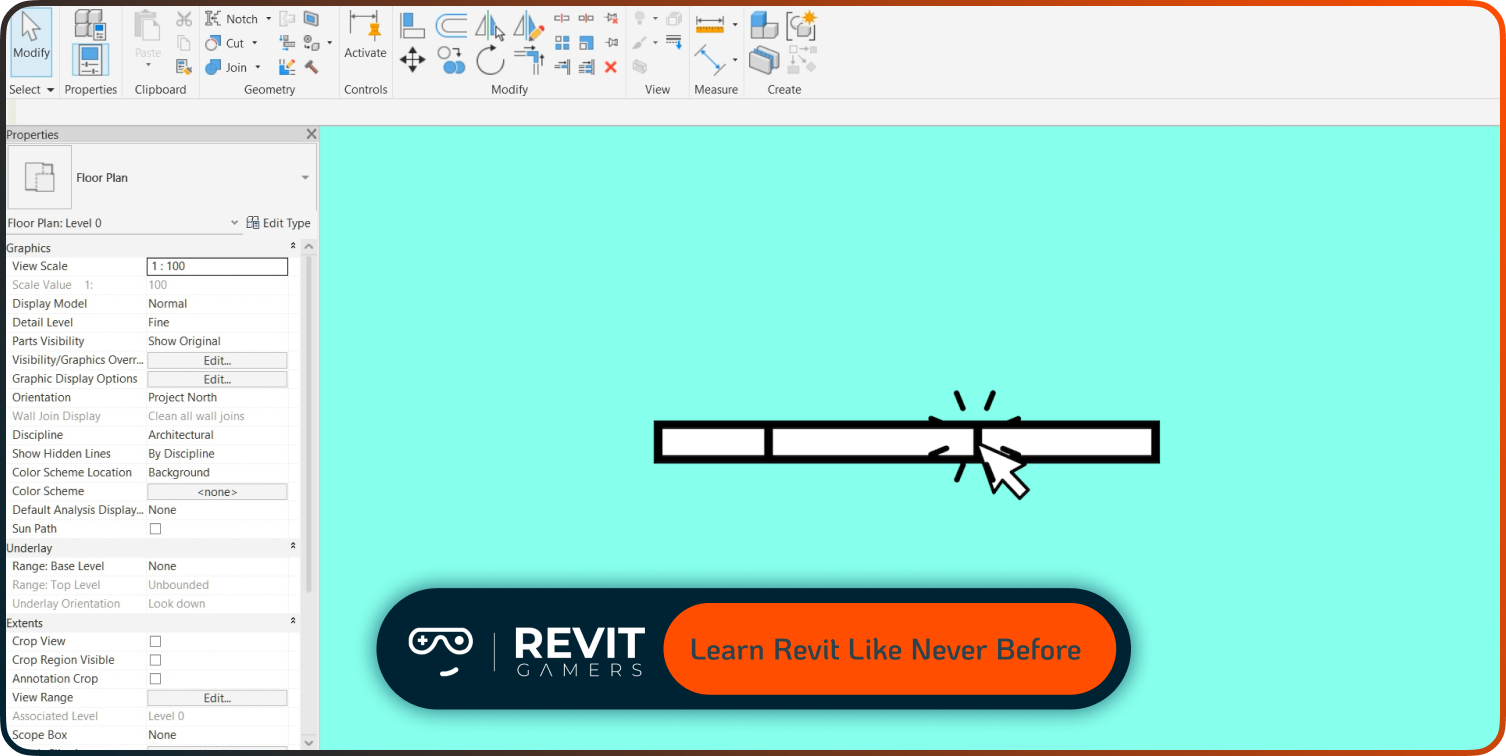This screenshot has height=756, width=1506.
Task: Collapse the Extents section
Action: 293,622
